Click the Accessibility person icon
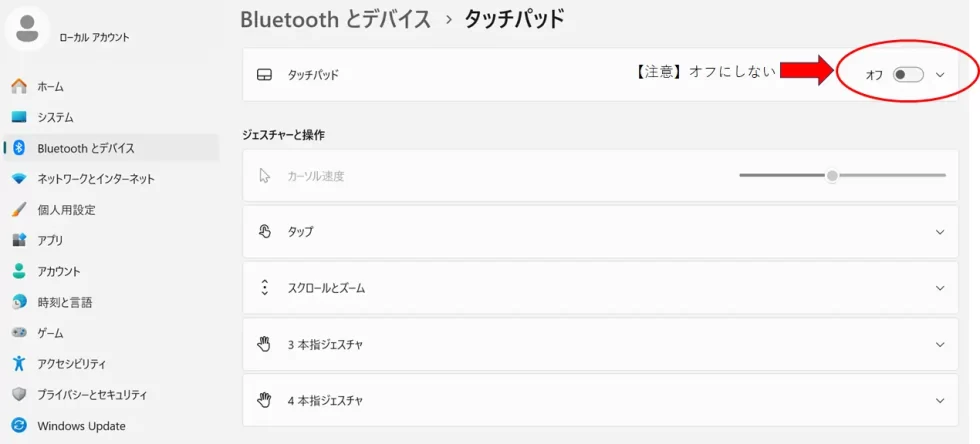980x444 pixels. pos(18,364)
